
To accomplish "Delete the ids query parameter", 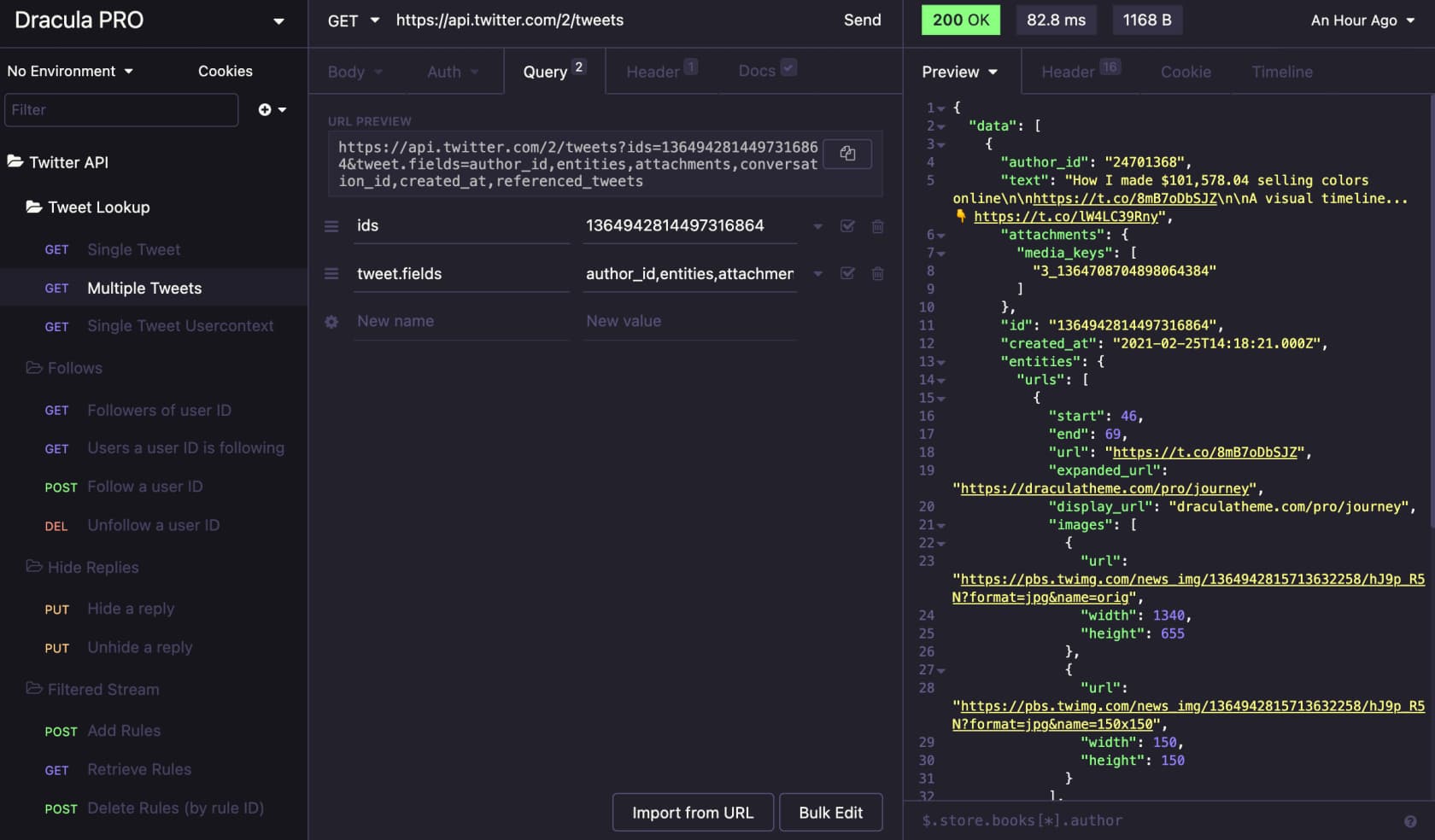I will coord(877,226).
